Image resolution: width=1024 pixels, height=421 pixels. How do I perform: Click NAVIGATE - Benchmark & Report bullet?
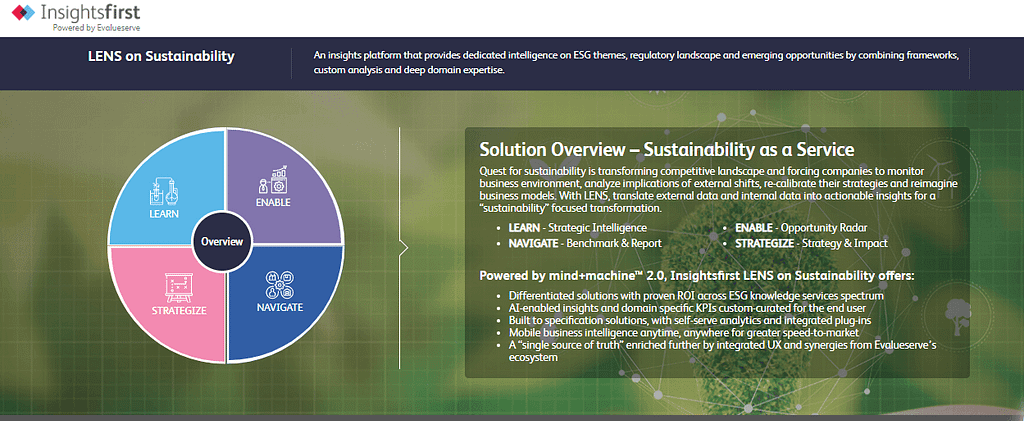click(585, 243)
